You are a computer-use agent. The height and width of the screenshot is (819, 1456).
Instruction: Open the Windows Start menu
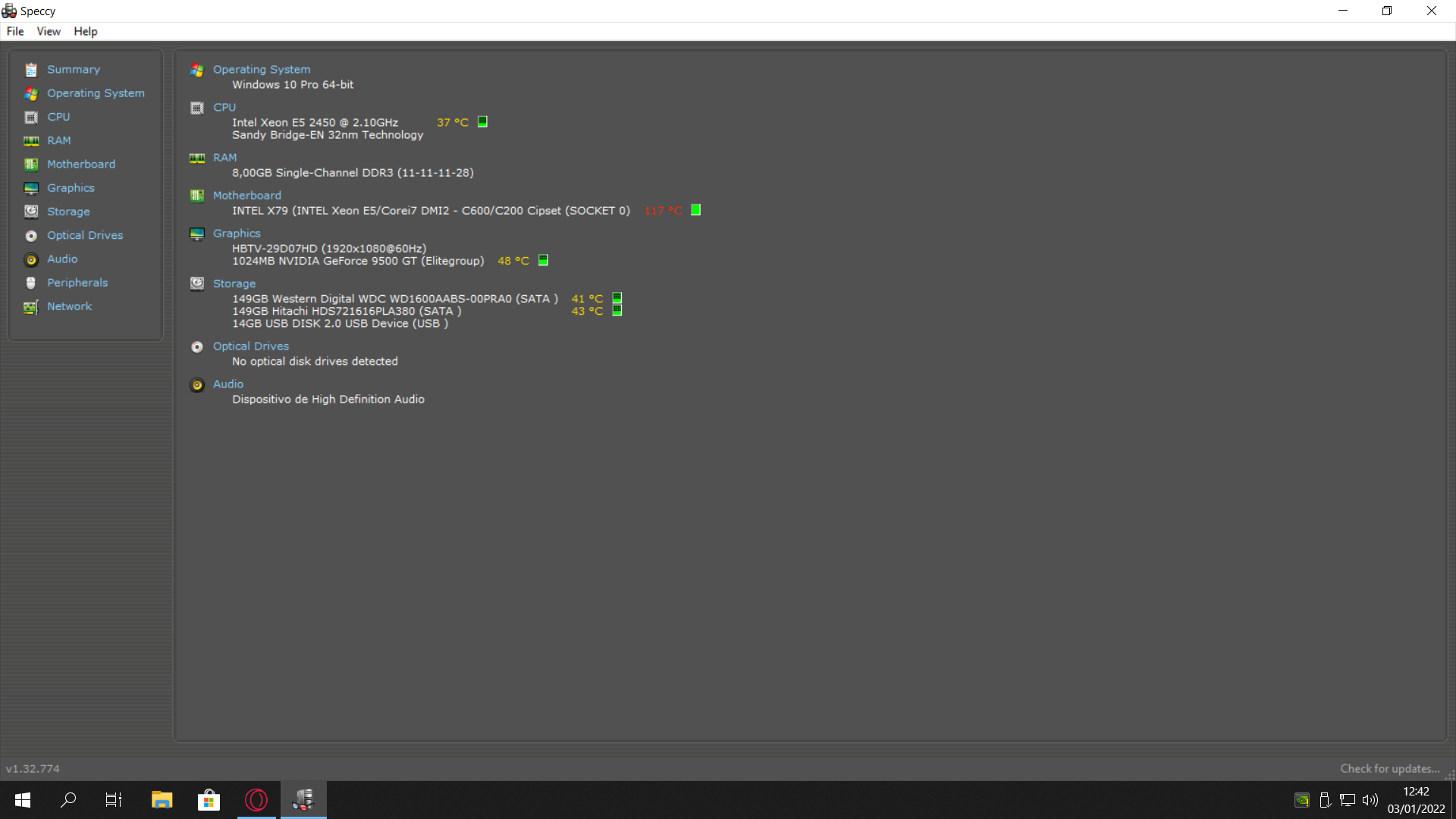tap(23, 800)
